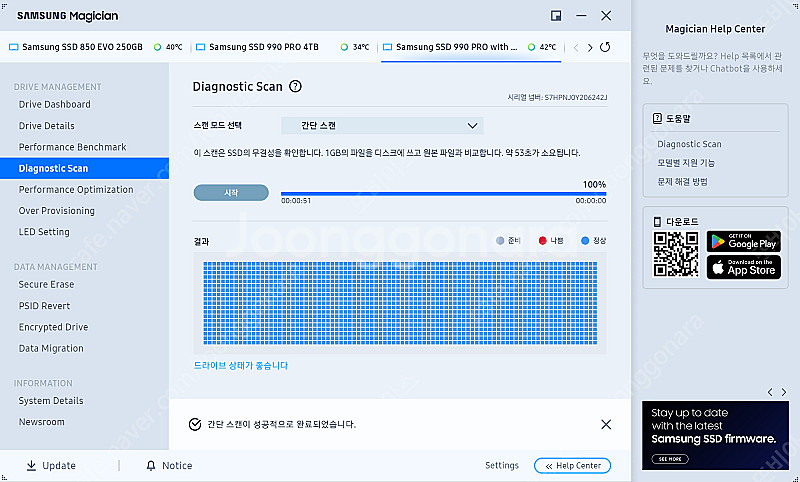Click the Notice button
Screen dimensions: 800x482
[169, 466]
